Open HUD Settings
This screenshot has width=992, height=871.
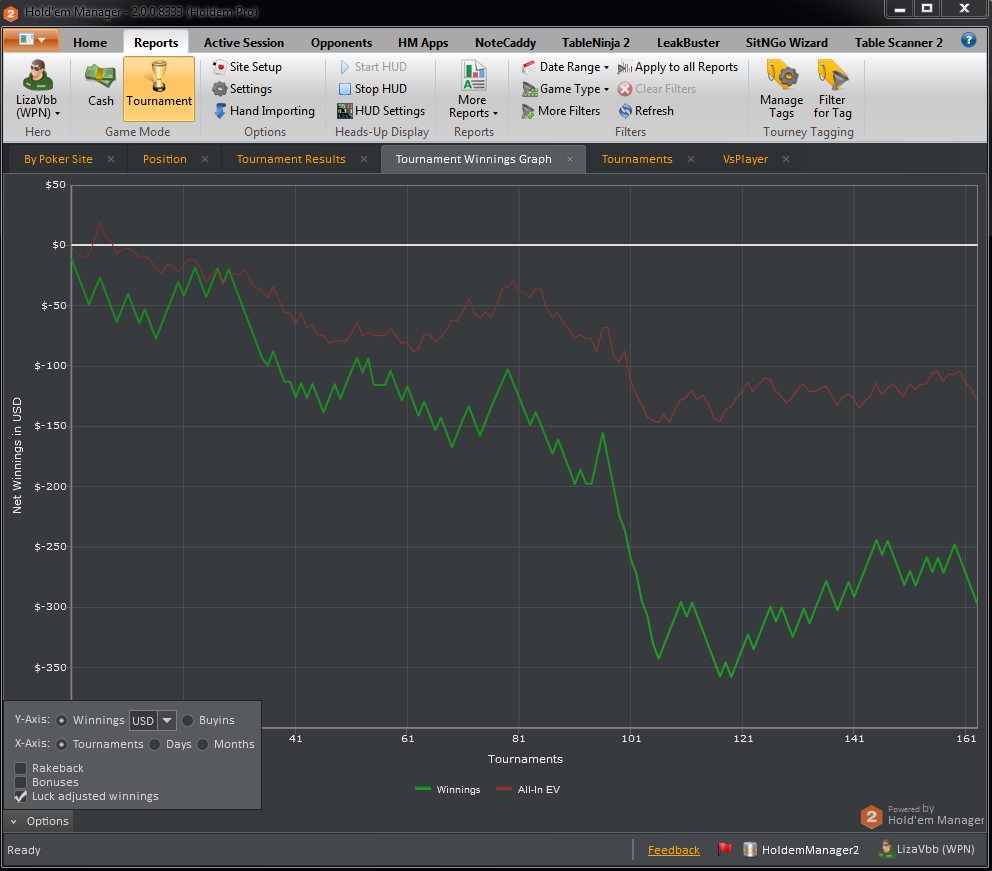tap(381, 111)
